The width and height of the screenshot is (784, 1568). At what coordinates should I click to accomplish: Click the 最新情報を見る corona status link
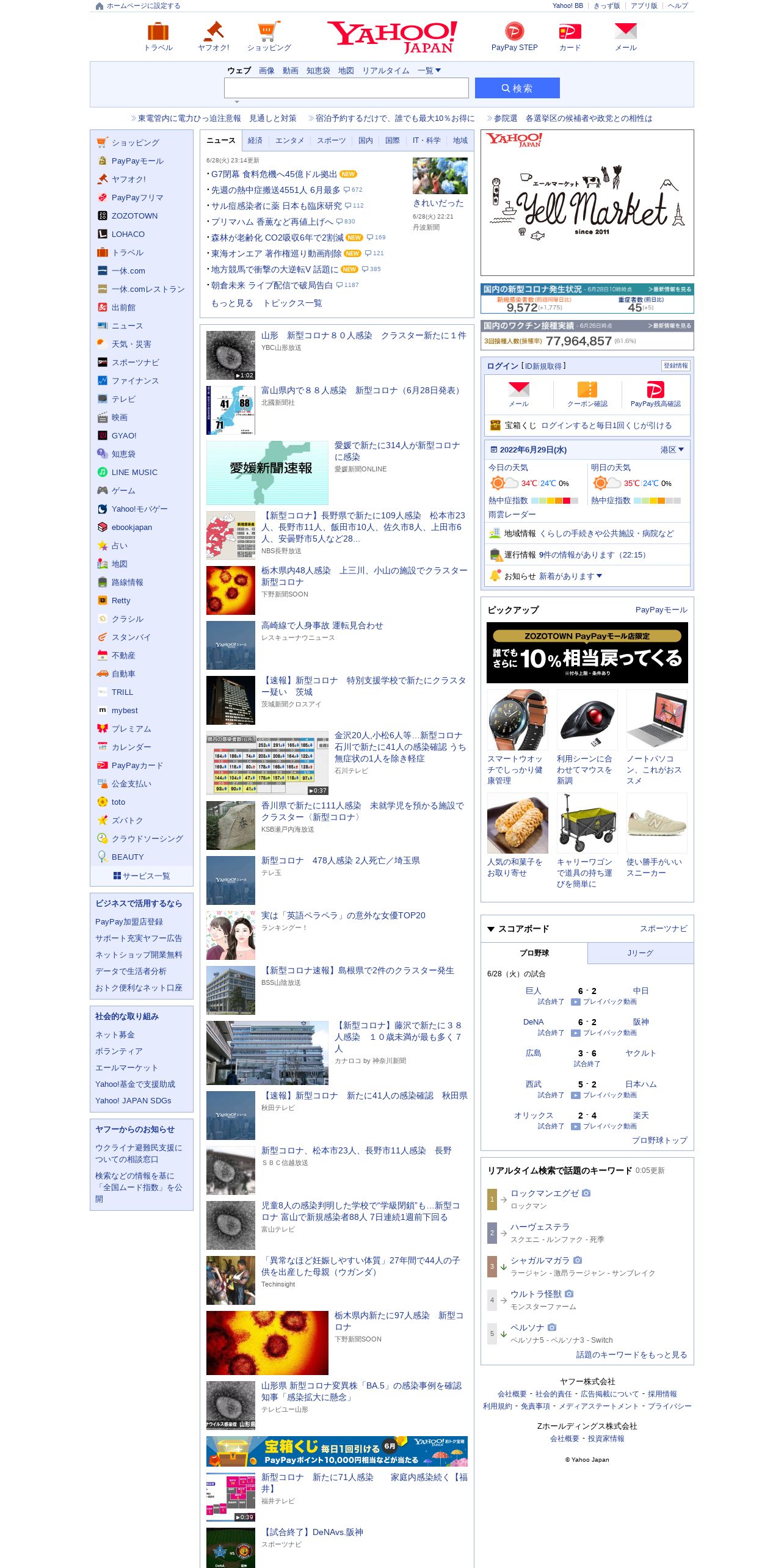(x=670, y=289)
